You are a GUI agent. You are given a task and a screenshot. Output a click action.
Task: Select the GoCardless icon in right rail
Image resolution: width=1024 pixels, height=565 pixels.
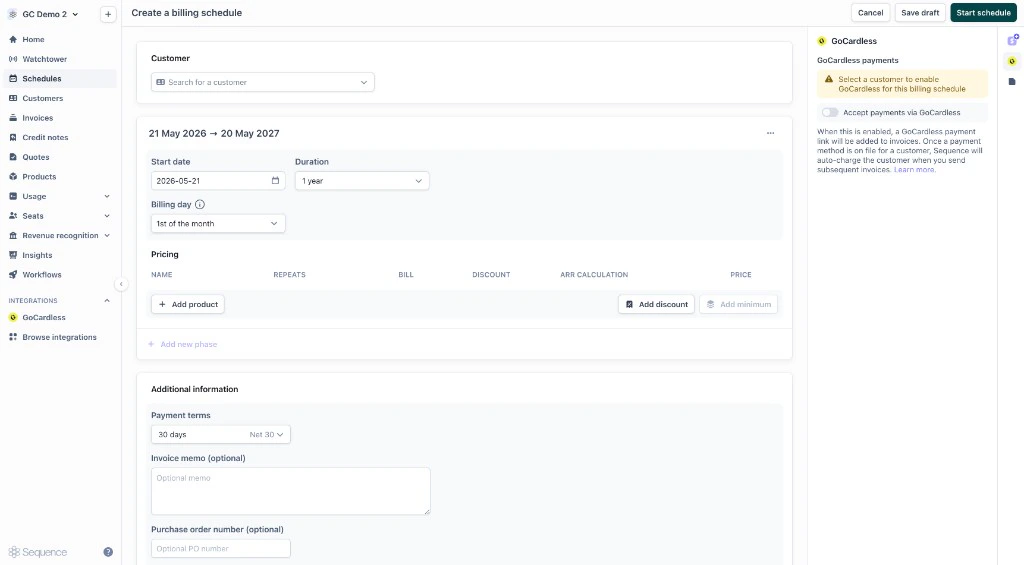point(1012,61)
